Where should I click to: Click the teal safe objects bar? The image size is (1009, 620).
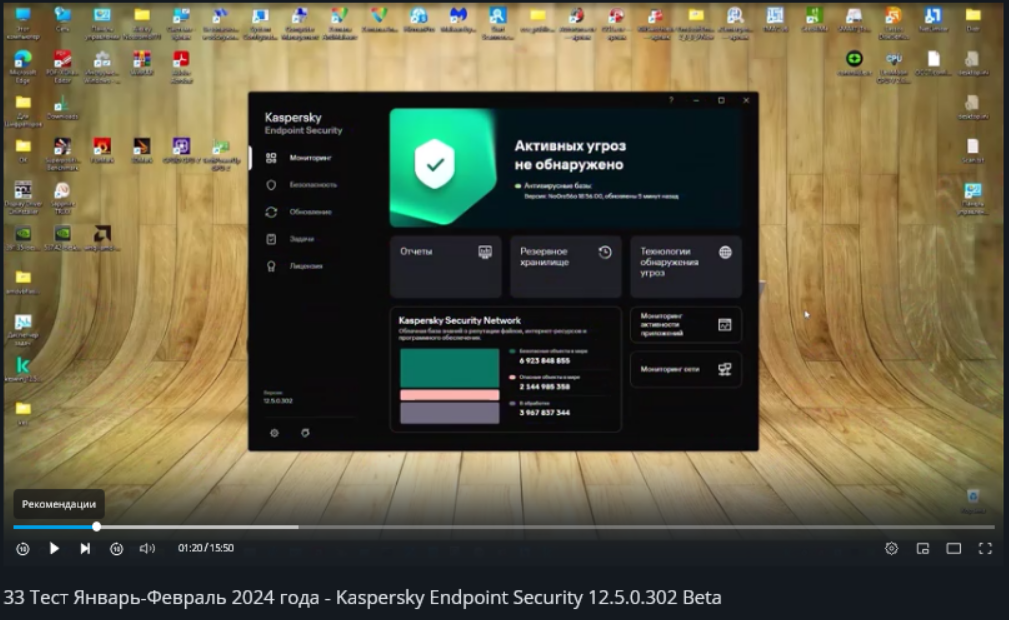tap(449, 368)
